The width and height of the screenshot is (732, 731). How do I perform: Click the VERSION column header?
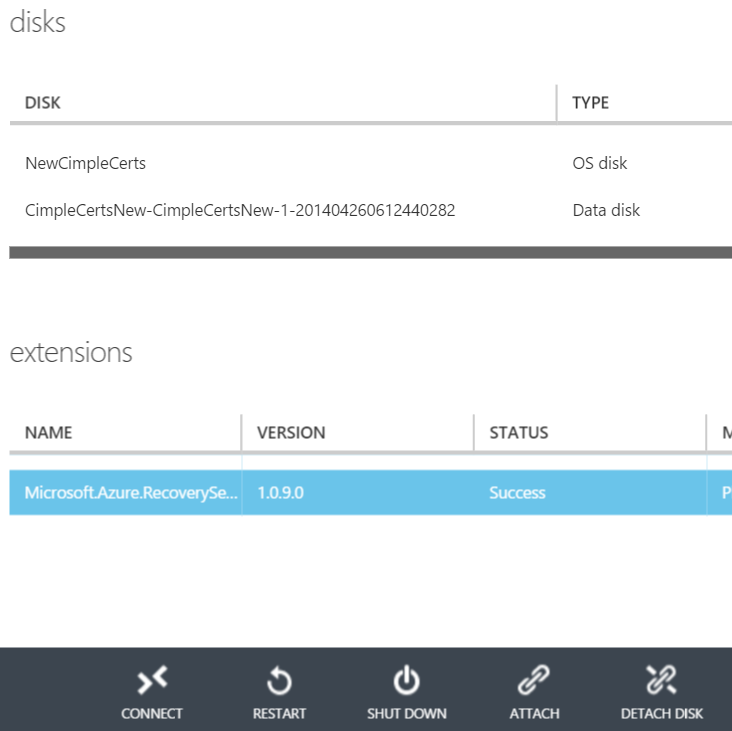[291, 433]
